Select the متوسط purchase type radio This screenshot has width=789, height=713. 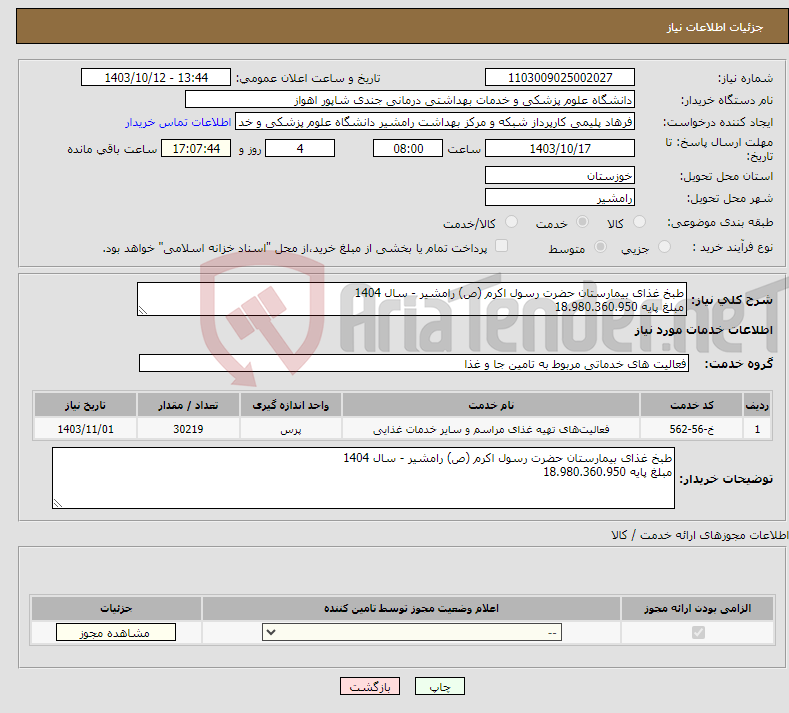click(x=600, y=247)
